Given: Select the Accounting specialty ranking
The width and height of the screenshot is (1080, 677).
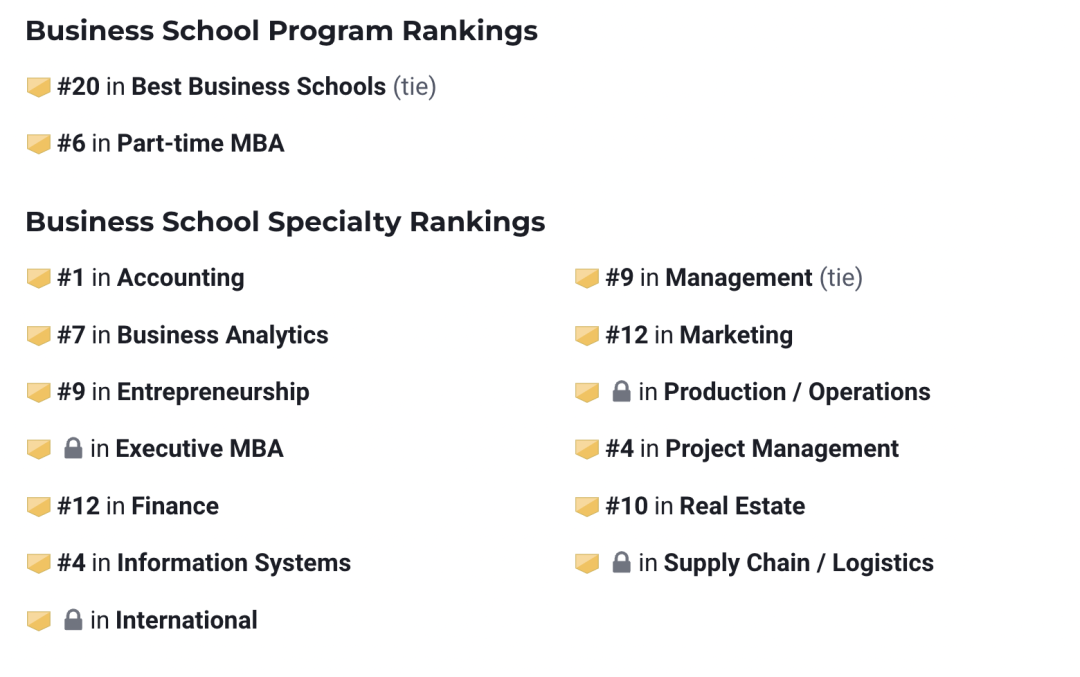Looking at the screenshot, I should click(x=180, y=278).
